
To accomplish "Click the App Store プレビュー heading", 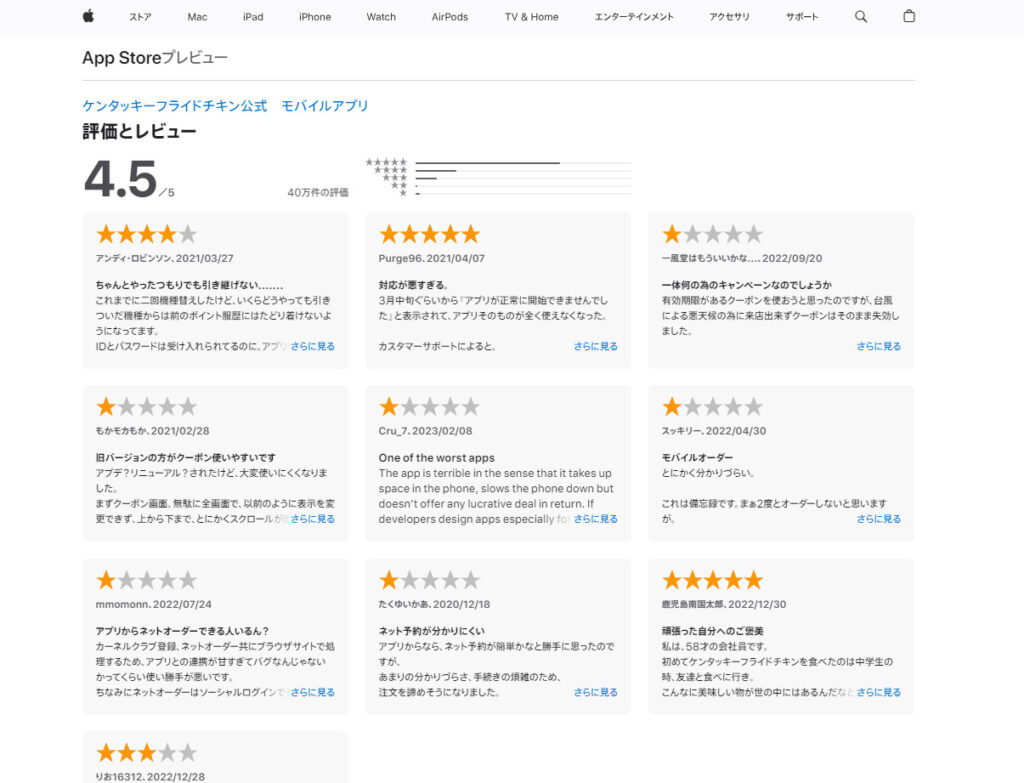I will click(x=155, y=57).
